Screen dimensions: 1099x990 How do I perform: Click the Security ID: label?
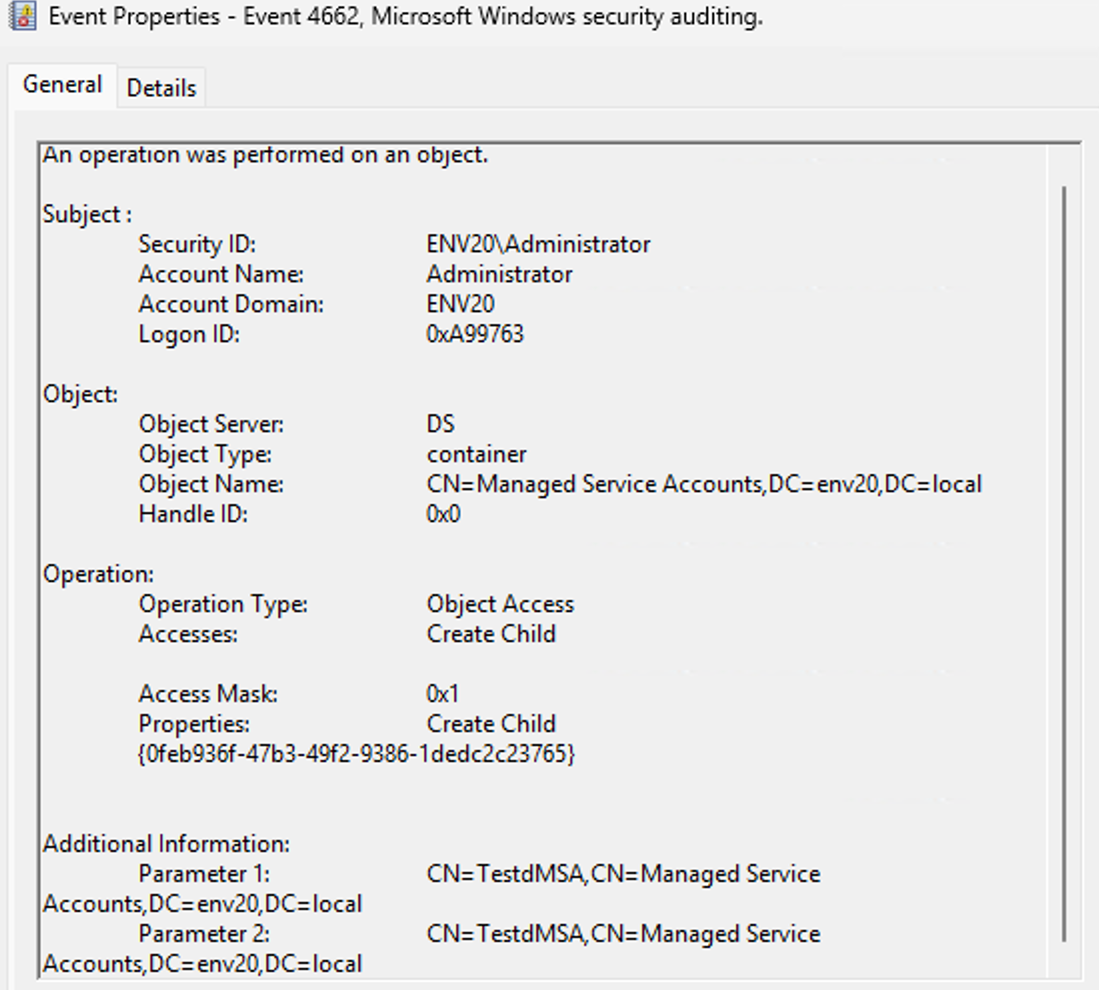pyautogui.click(x=197, y=245)
